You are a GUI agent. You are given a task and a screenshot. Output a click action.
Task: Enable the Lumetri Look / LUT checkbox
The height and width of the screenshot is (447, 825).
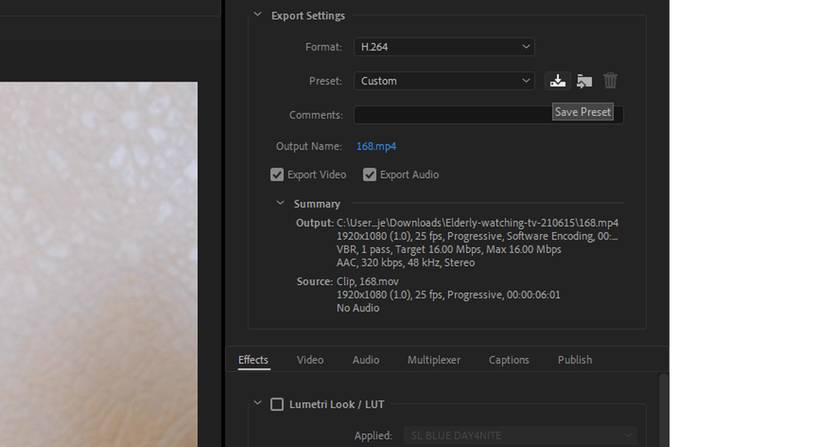tap(277, 404)
